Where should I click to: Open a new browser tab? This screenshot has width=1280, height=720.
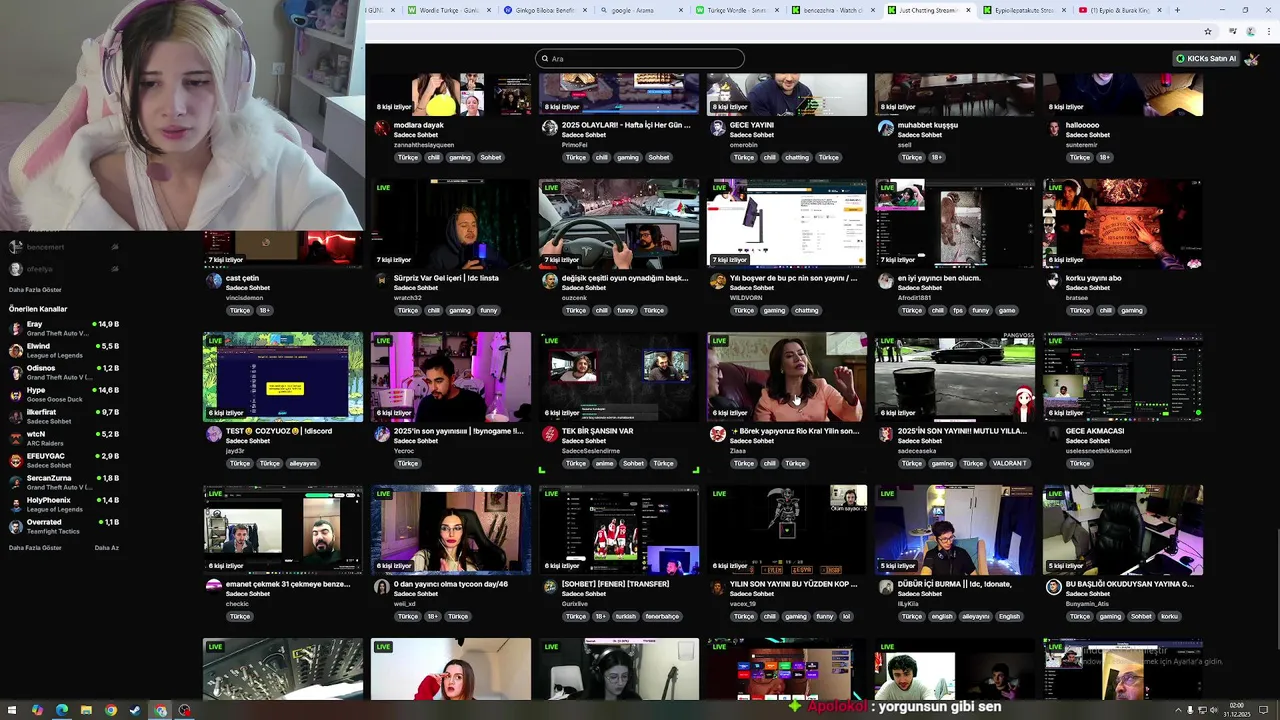1177,10
